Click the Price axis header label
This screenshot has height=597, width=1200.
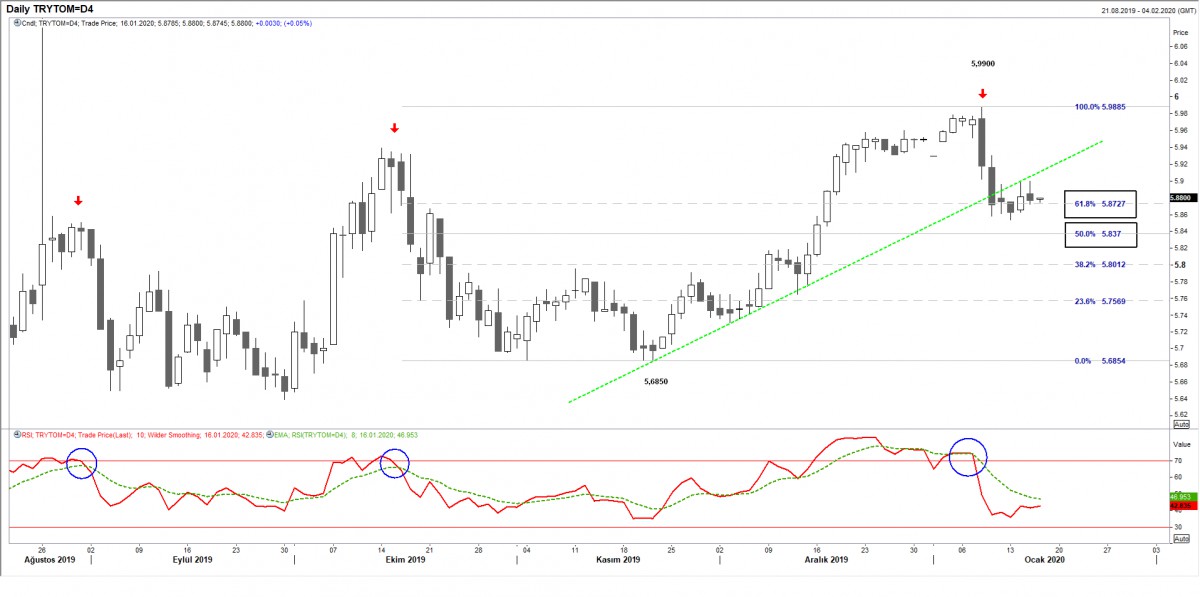(x=1181, y=32)
